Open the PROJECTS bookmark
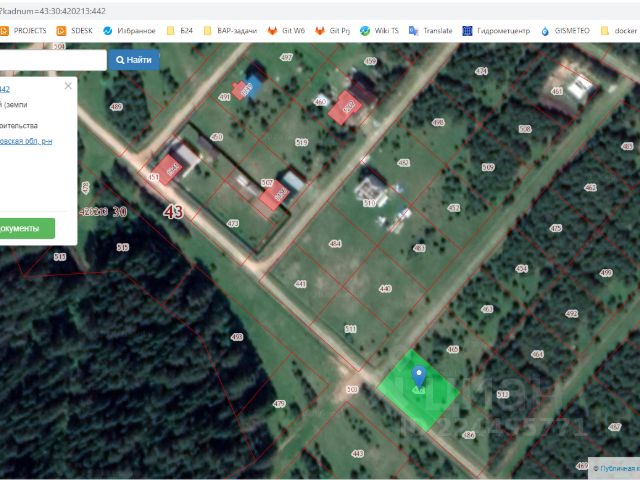Image resolution: width=640 pixels, height=480 pixels. tap(24, 31)
